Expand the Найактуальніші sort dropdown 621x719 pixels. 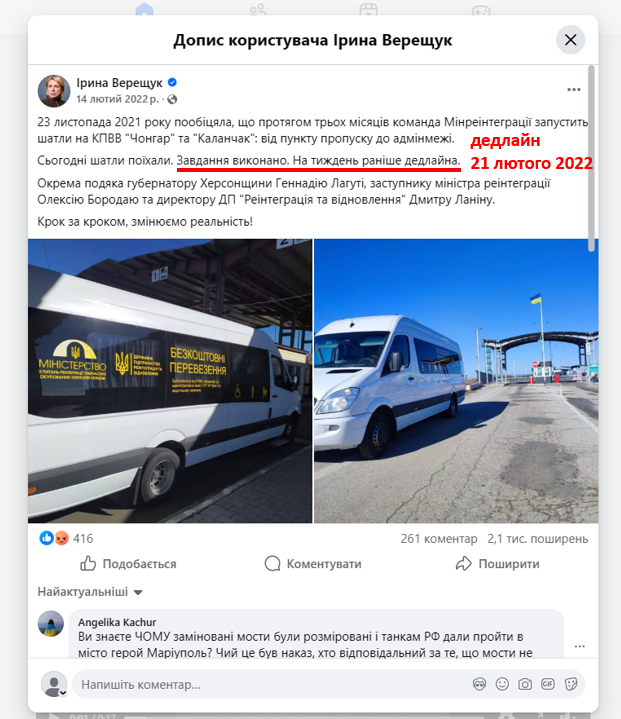90,592
